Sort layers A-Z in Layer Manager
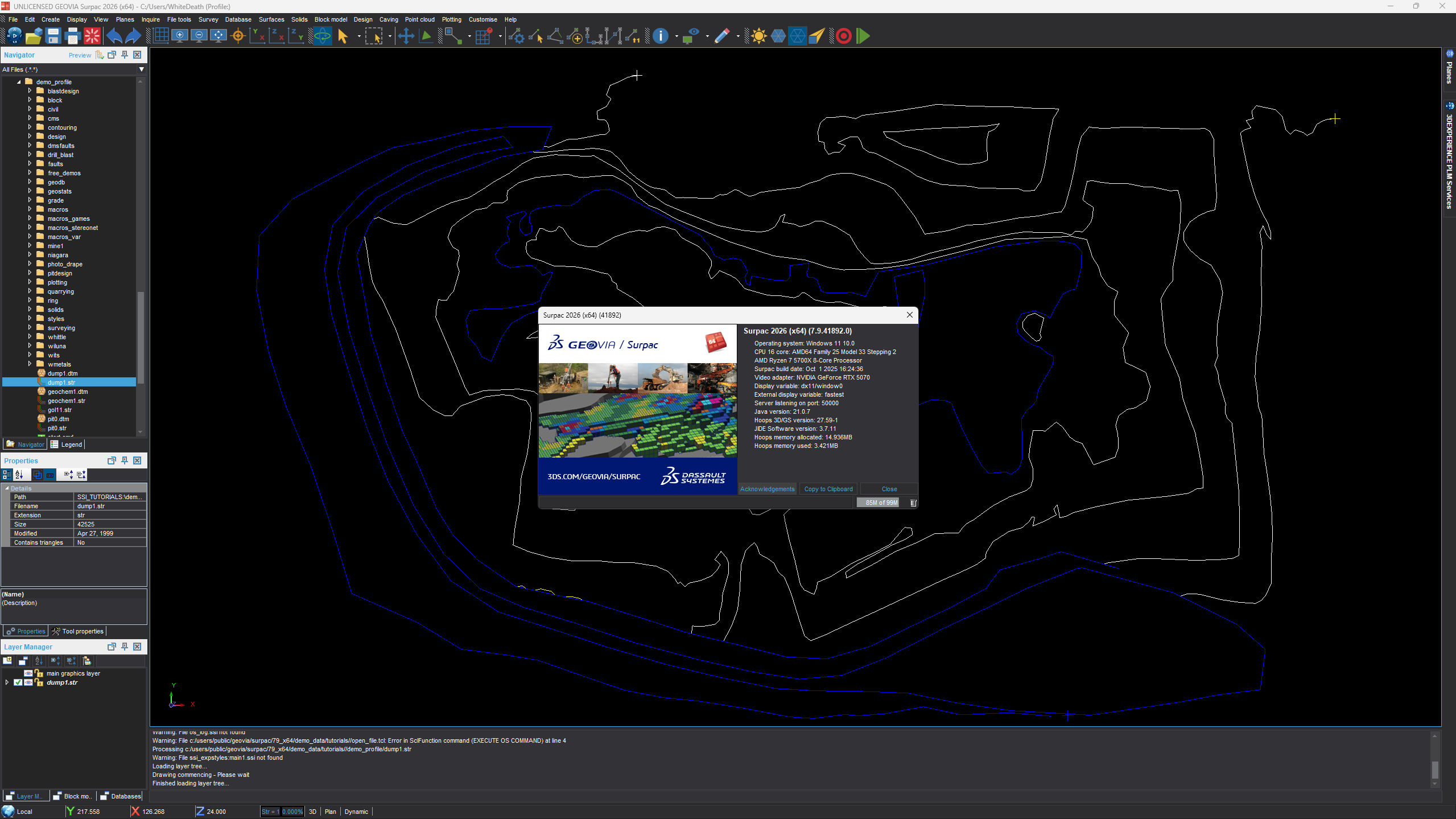Image resolution: width=1456 pixels, height=819 pixels. click(x=39, y=661)
